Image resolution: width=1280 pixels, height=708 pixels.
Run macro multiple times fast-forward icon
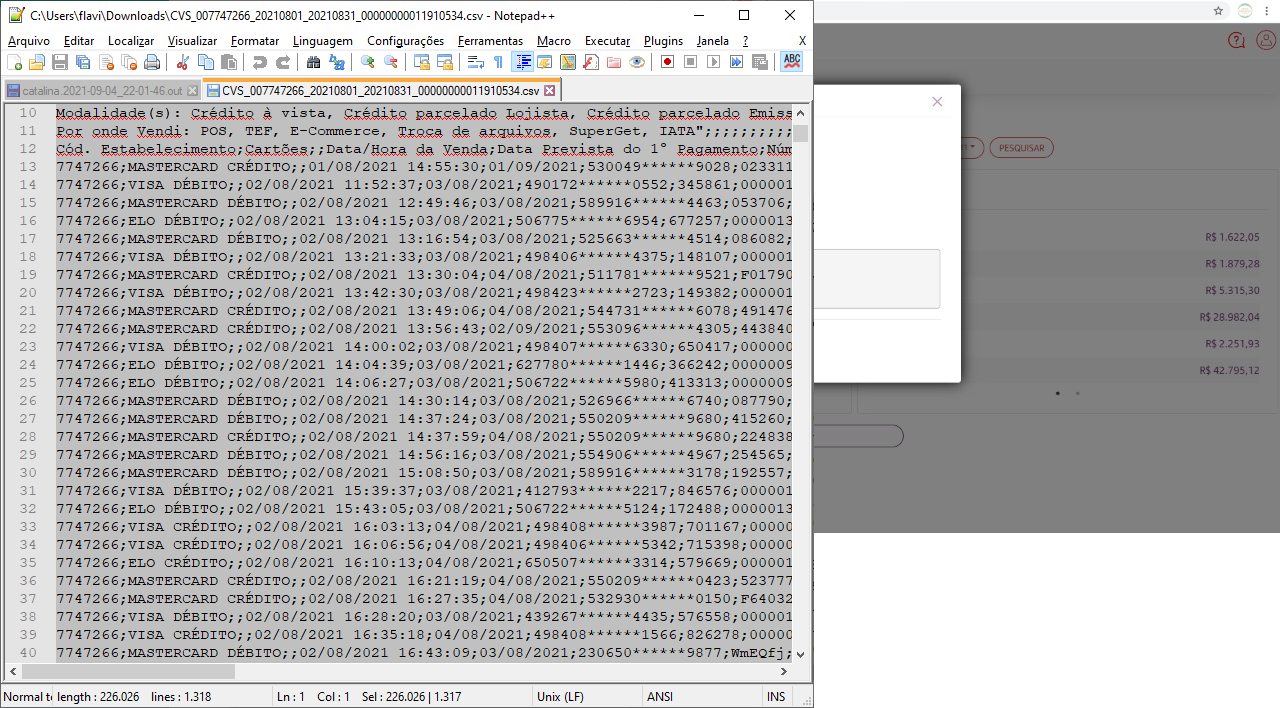(x=737, y=62)
